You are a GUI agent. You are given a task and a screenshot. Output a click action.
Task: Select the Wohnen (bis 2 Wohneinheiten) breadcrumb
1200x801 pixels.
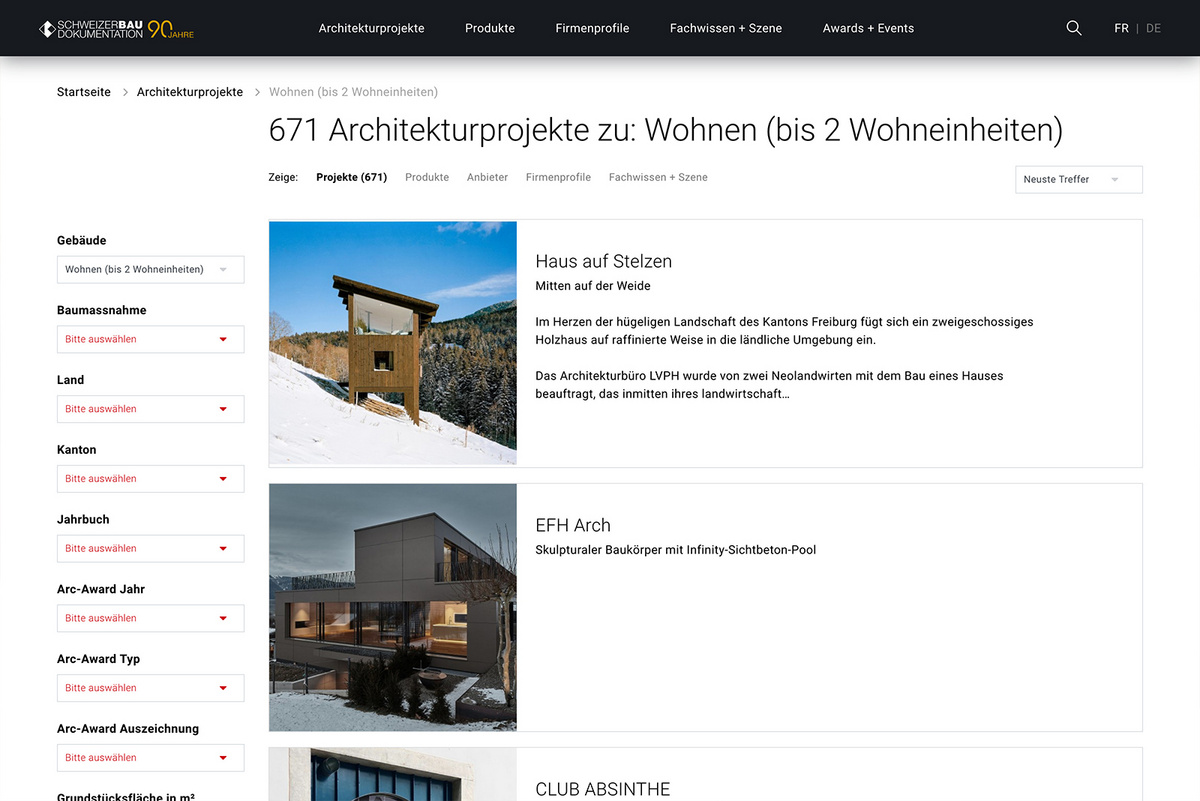click(353, 92)
